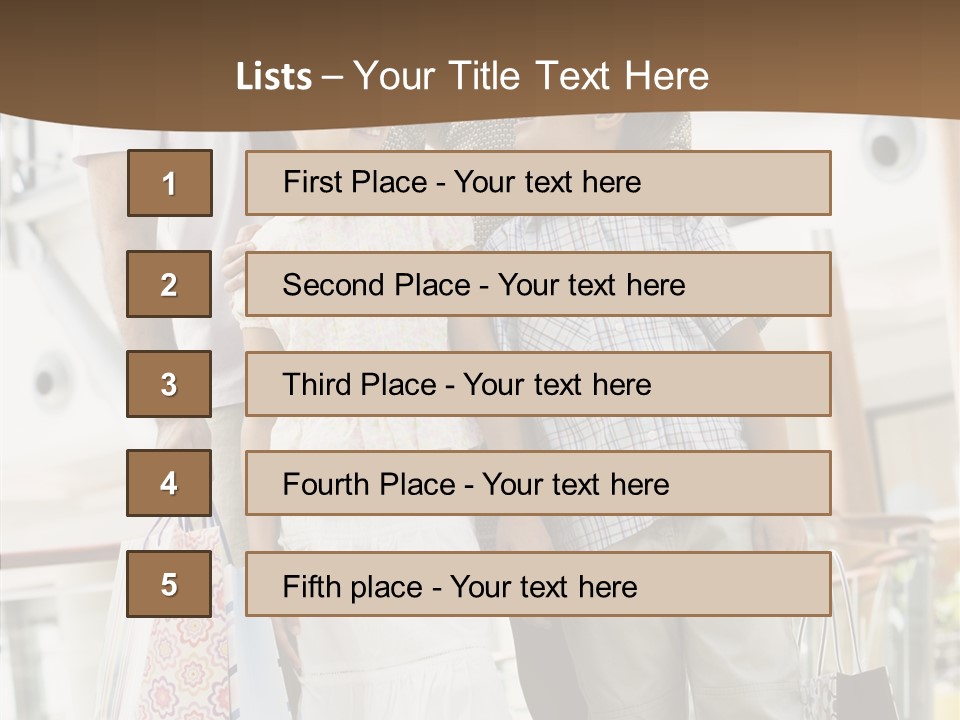This screenshot has height=720, width=960.
Task: Click the number 1 box
Action: click(x=169, y=183)
